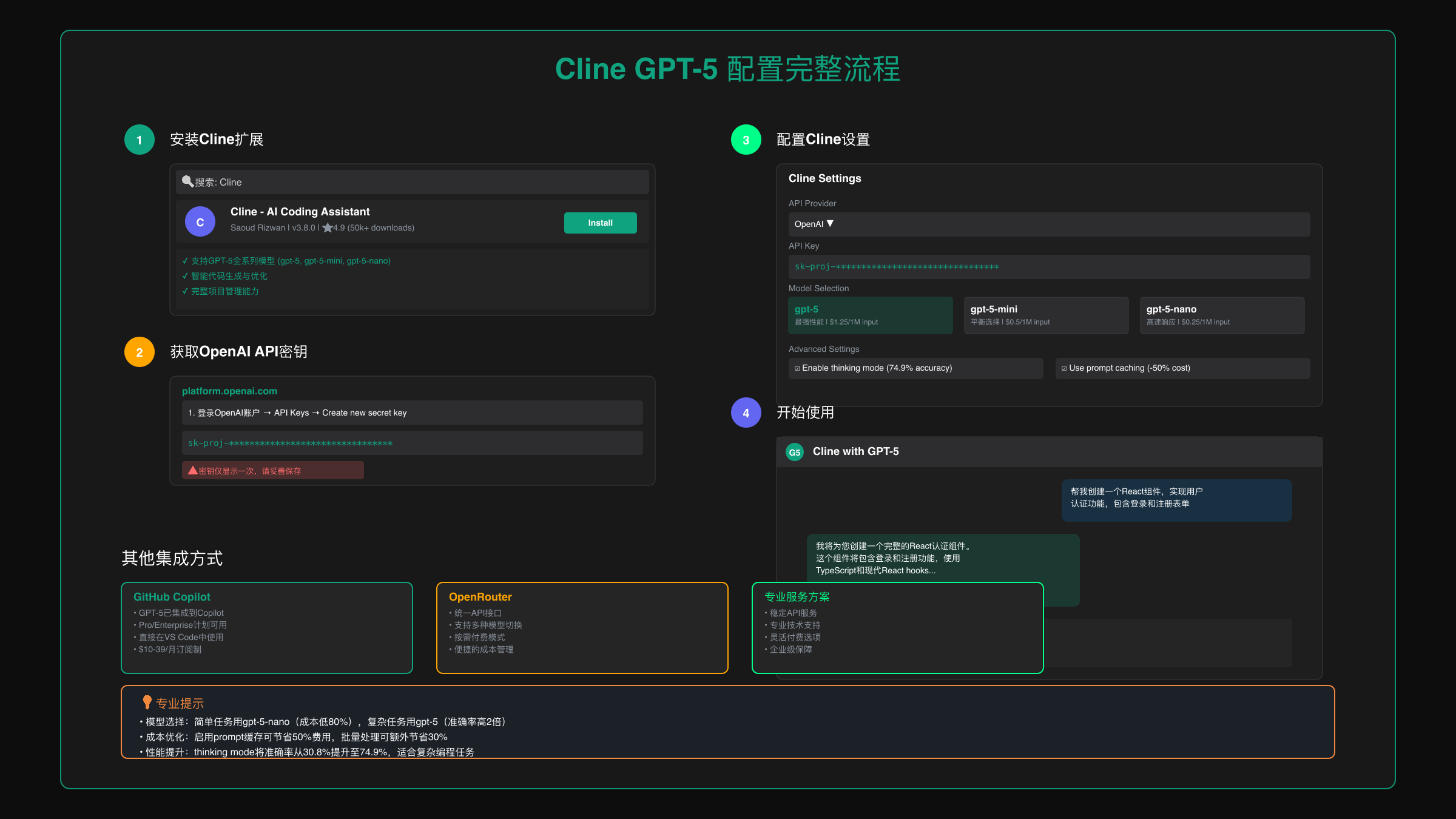The height and width of the screenshot is (819, 1456).
Task: Click the sk-proj secret key box under platform.openai.com
Action: (413, 443)
